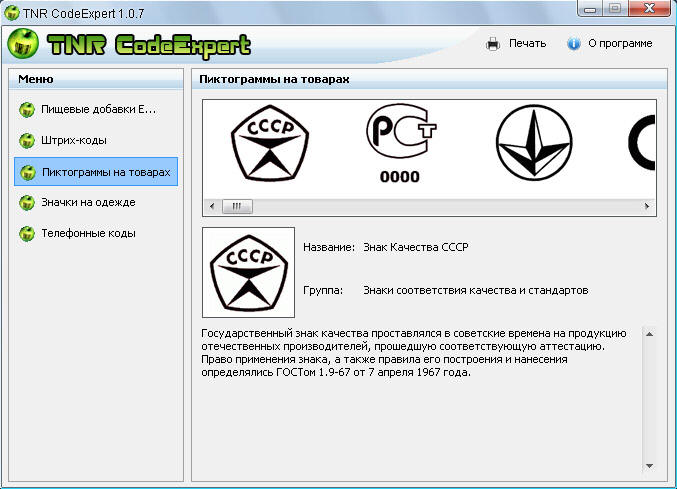Screen dimensions: 677x489
Task: Click the gallery scrollbar right arrow
Action: pyautogui.click(x=647, y=206)
